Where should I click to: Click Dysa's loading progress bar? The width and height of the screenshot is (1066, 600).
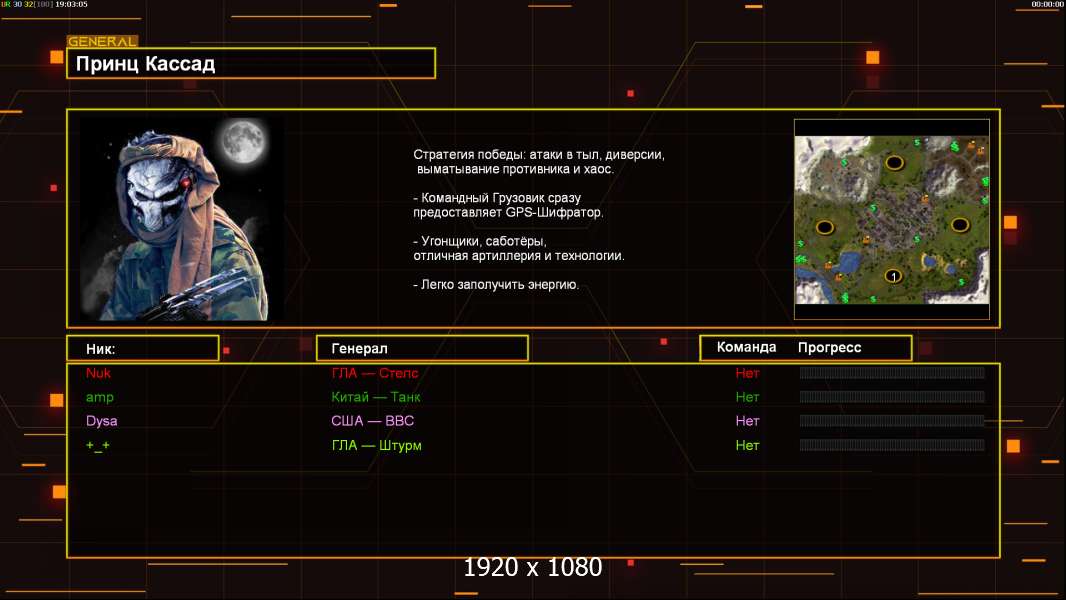pyautogui.click(x=892, y=421)
